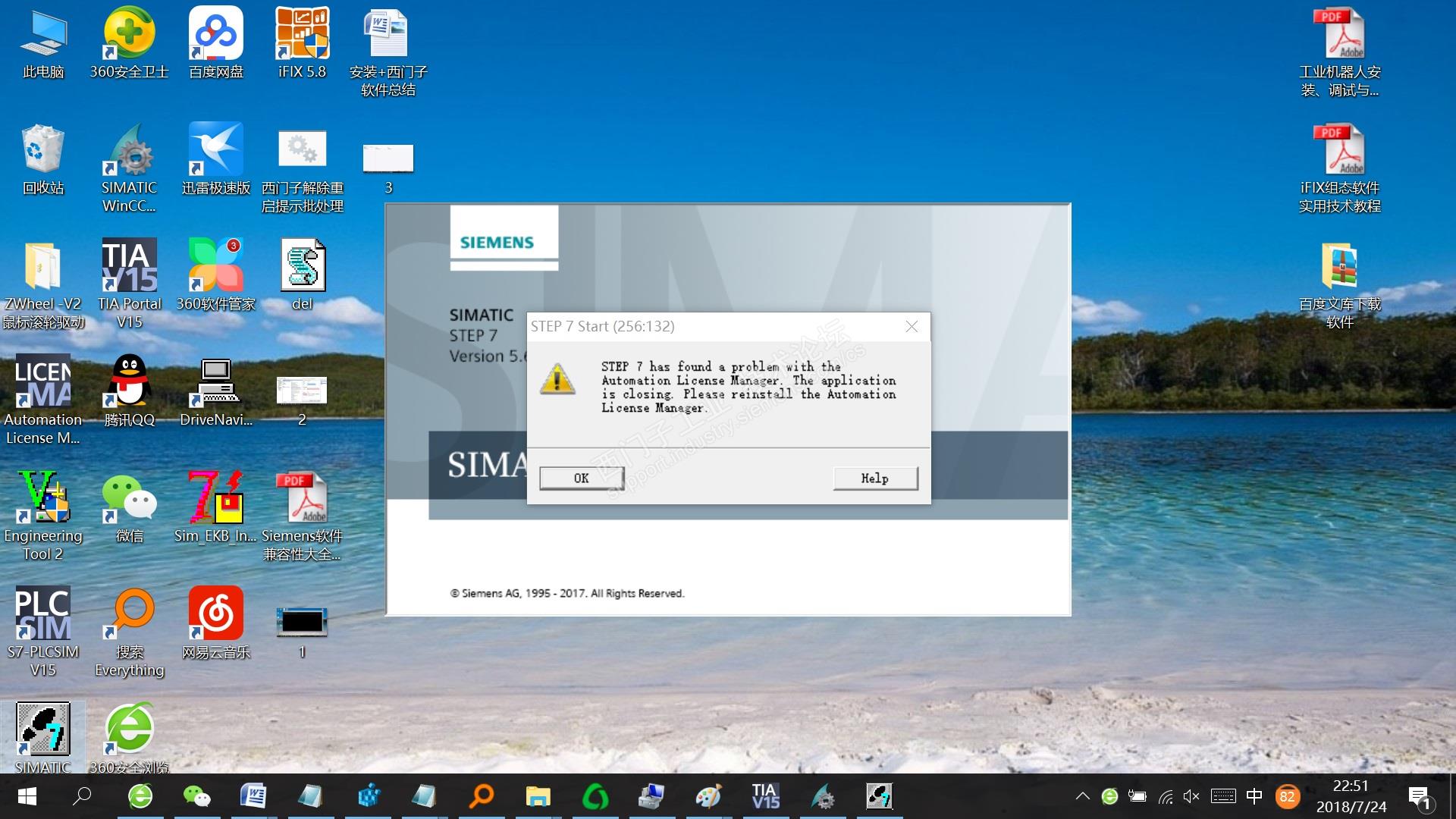
Task: Open File Explorer from the taskbar
Action: coord(538,796)
